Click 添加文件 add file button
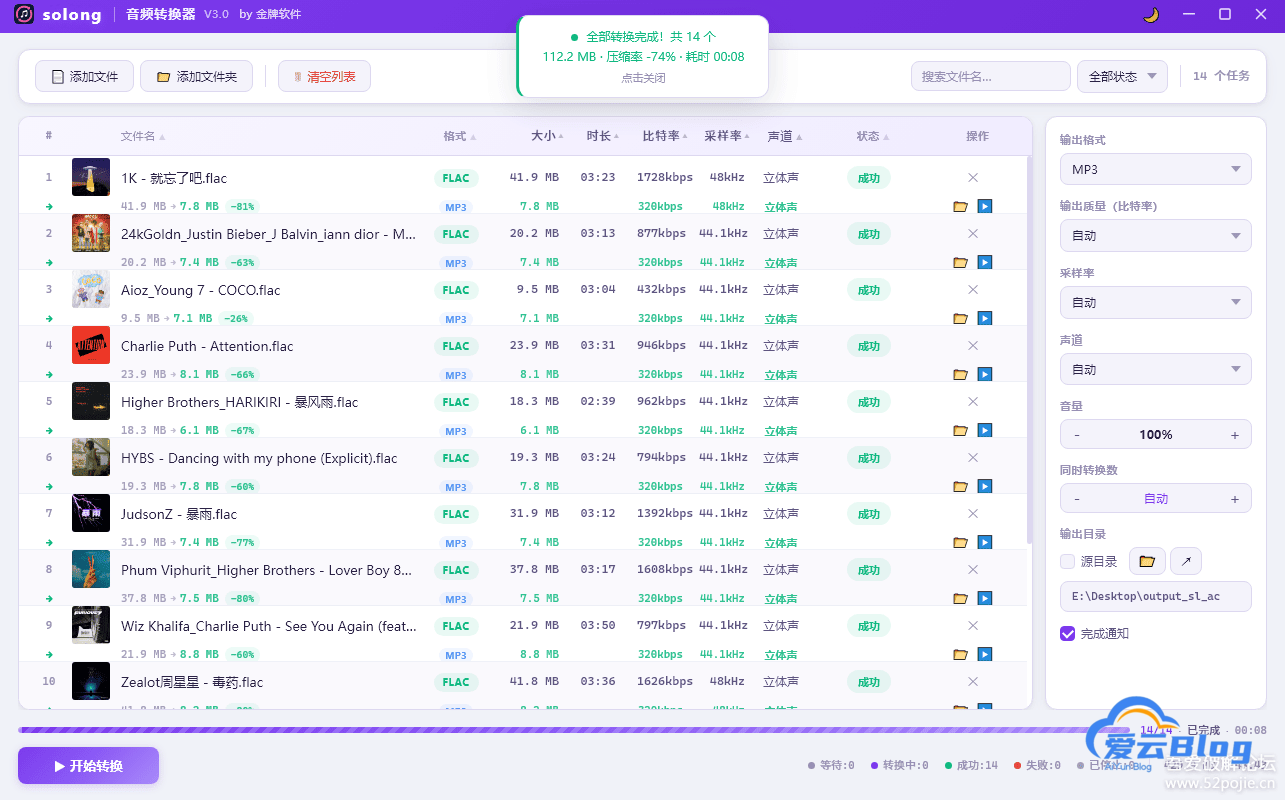1285x800 pixels. click(x=84, y=76)
